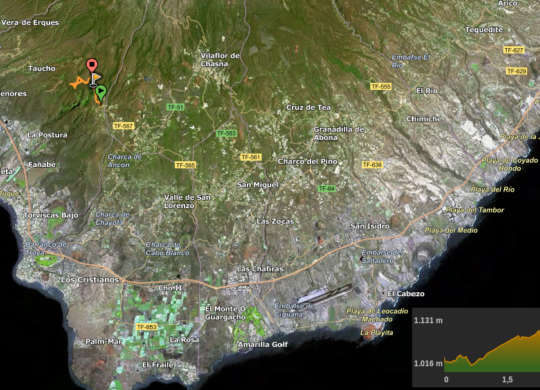Click the Playa de Leocadio Machado label
The image size is (540, 390).
377,315
